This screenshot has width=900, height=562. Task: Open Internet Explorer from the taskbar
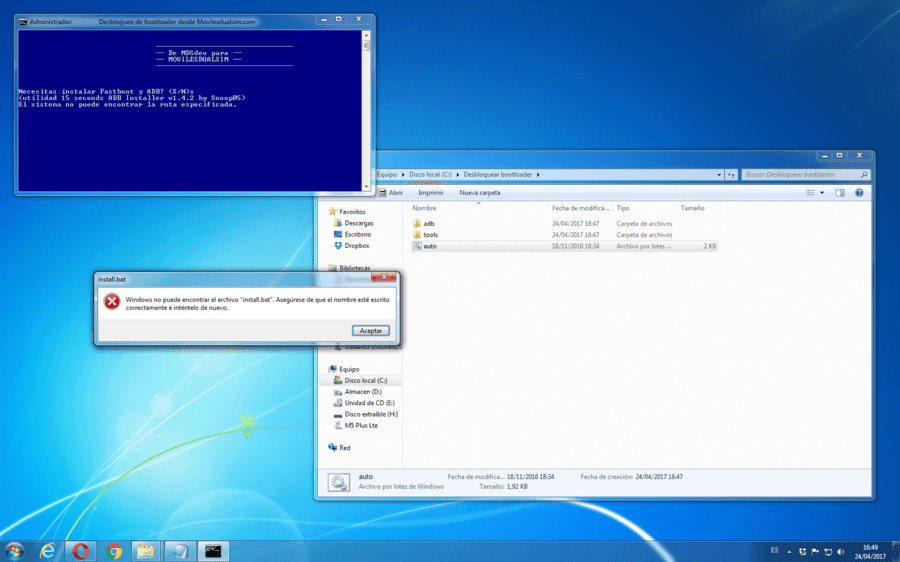point(48,551)
